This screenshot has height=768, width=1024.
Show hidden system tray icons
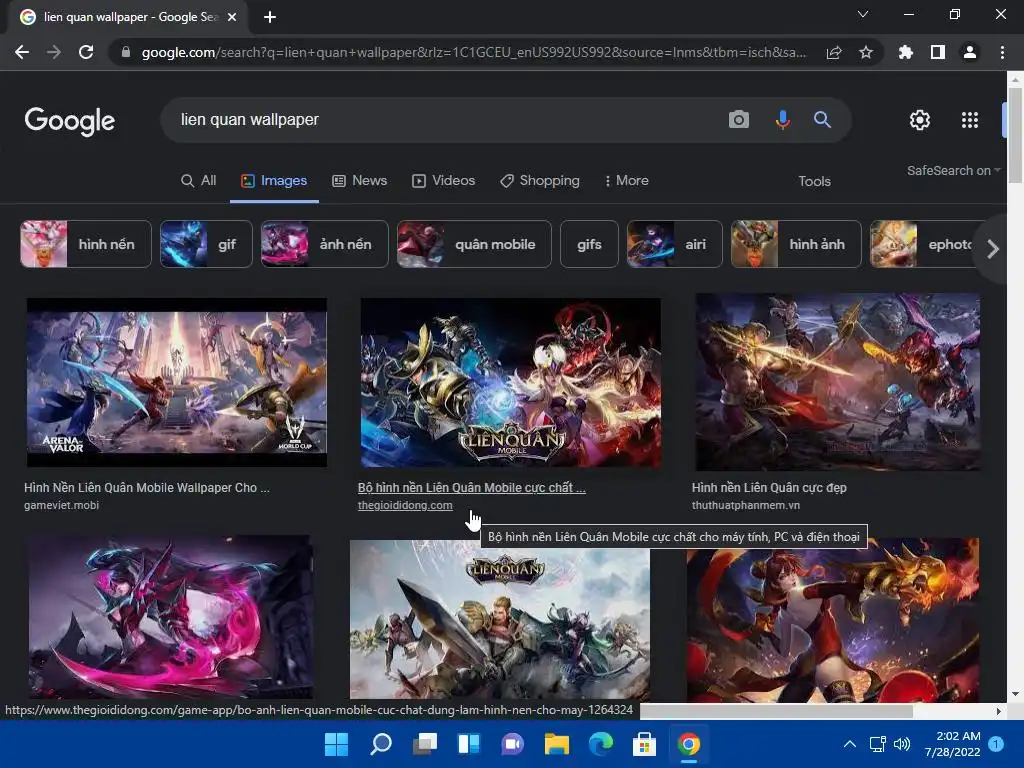(x=850, y=744)
